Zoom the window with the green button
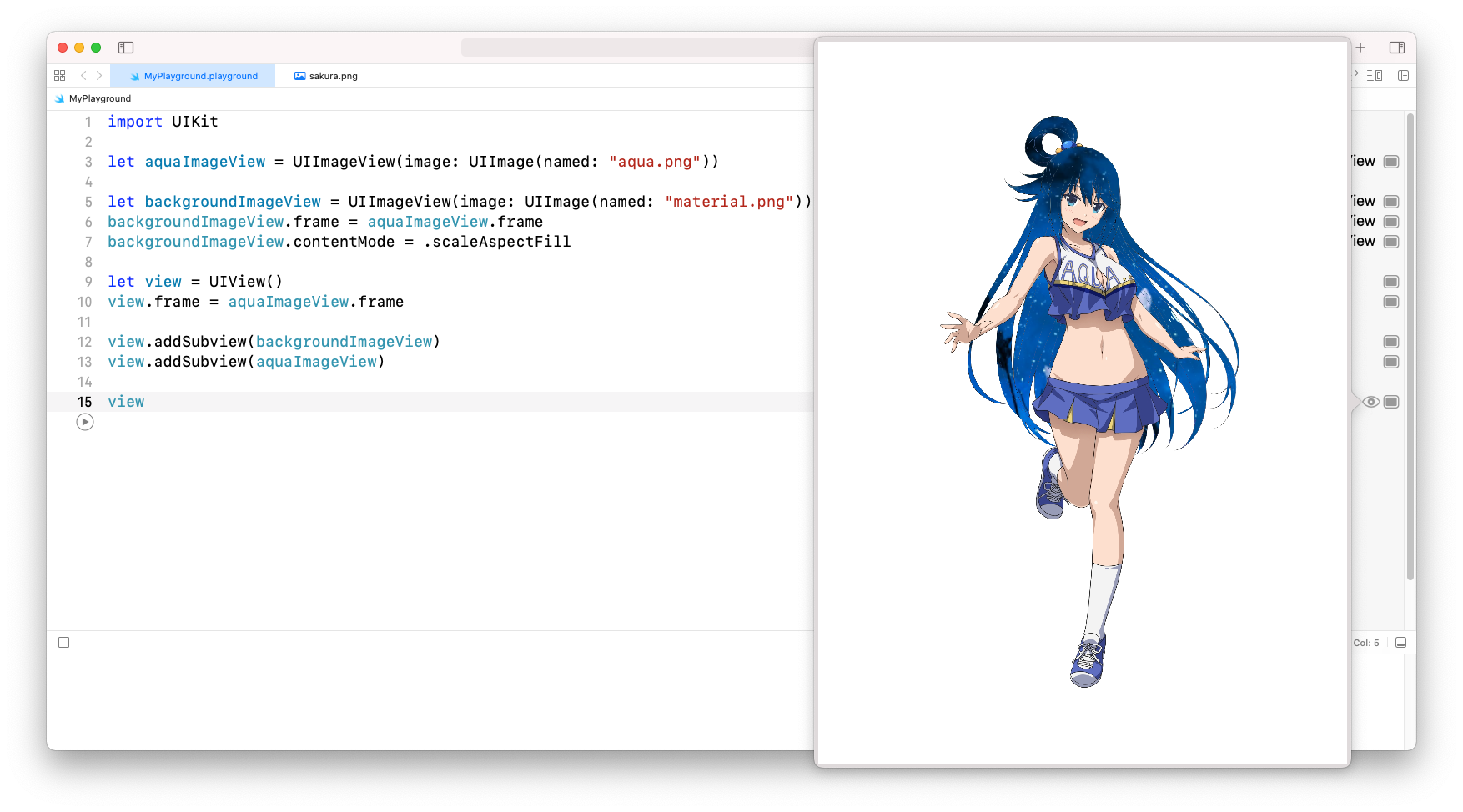 (x=96, y=48)
